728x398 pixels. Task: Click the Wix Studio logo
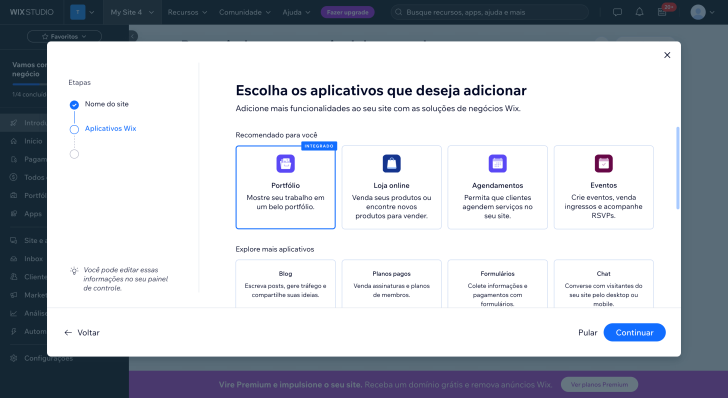[32, 12]
